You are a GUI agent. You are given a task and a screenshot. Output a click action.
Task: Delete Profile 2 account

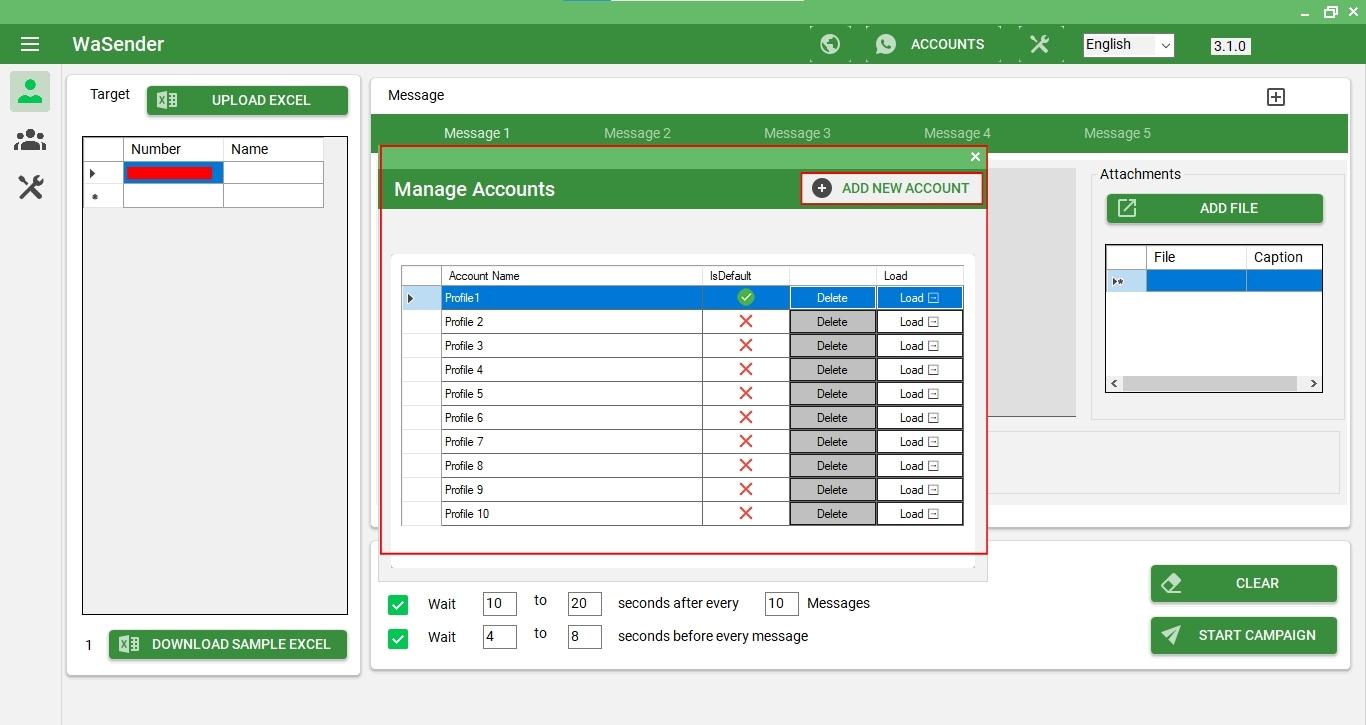[x=832, y=322]
